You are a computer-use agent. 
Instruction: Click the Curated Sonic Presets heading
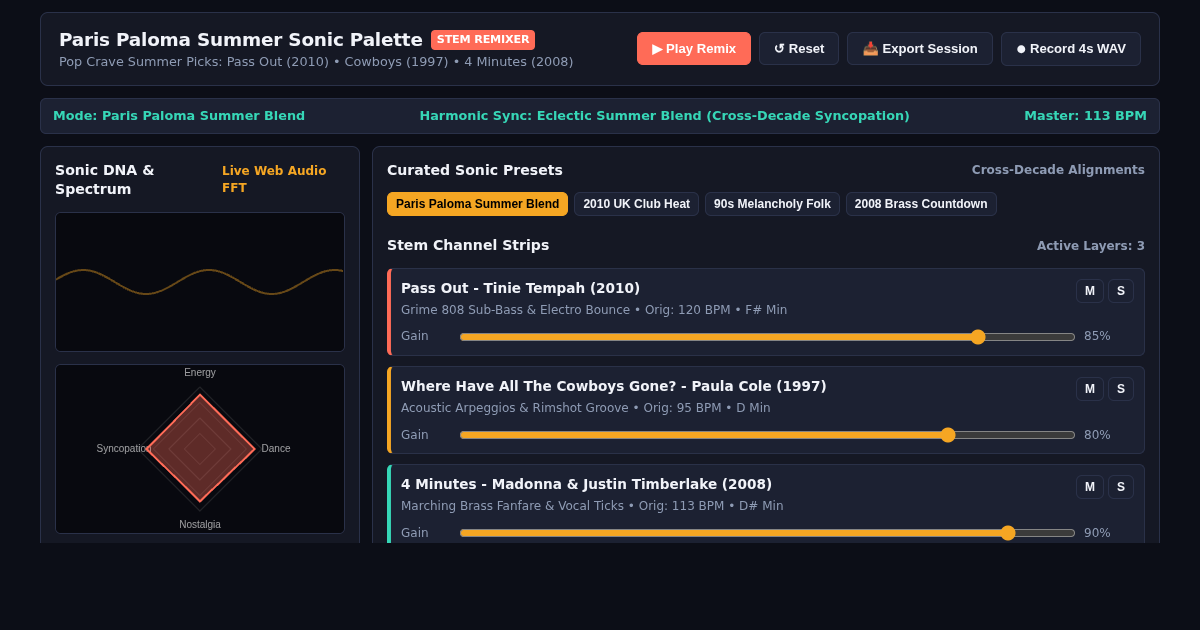tap(475, 170)
